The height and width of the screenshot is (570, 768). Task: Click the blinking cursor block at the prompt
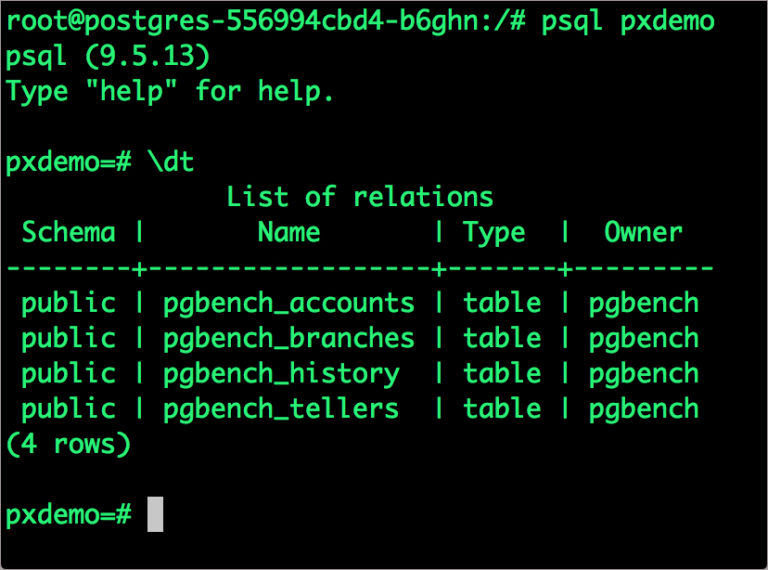pyautogui.click(x=155, y=515)
